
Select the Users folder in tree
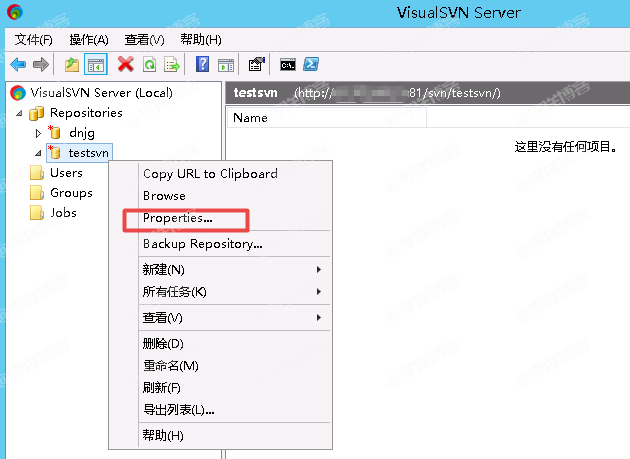pos(66,173)
